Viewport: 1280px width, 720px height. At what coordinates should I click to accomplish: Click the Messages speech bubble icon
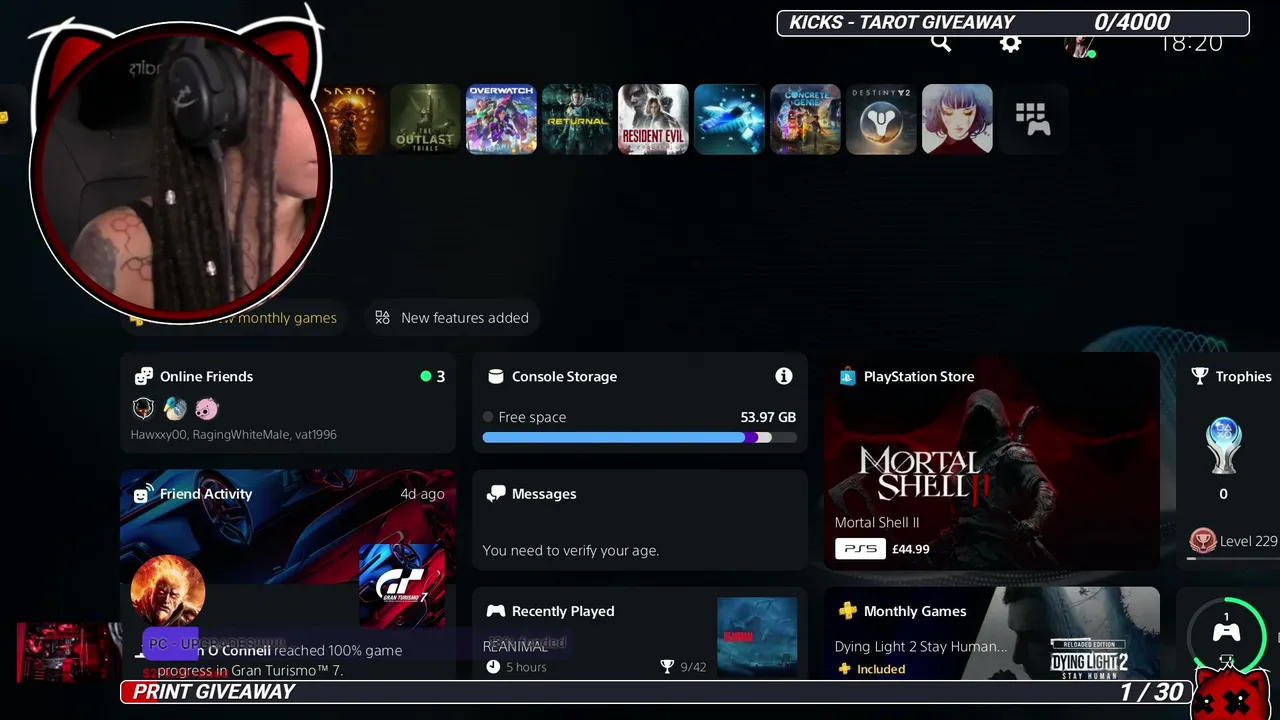point(495,494)
